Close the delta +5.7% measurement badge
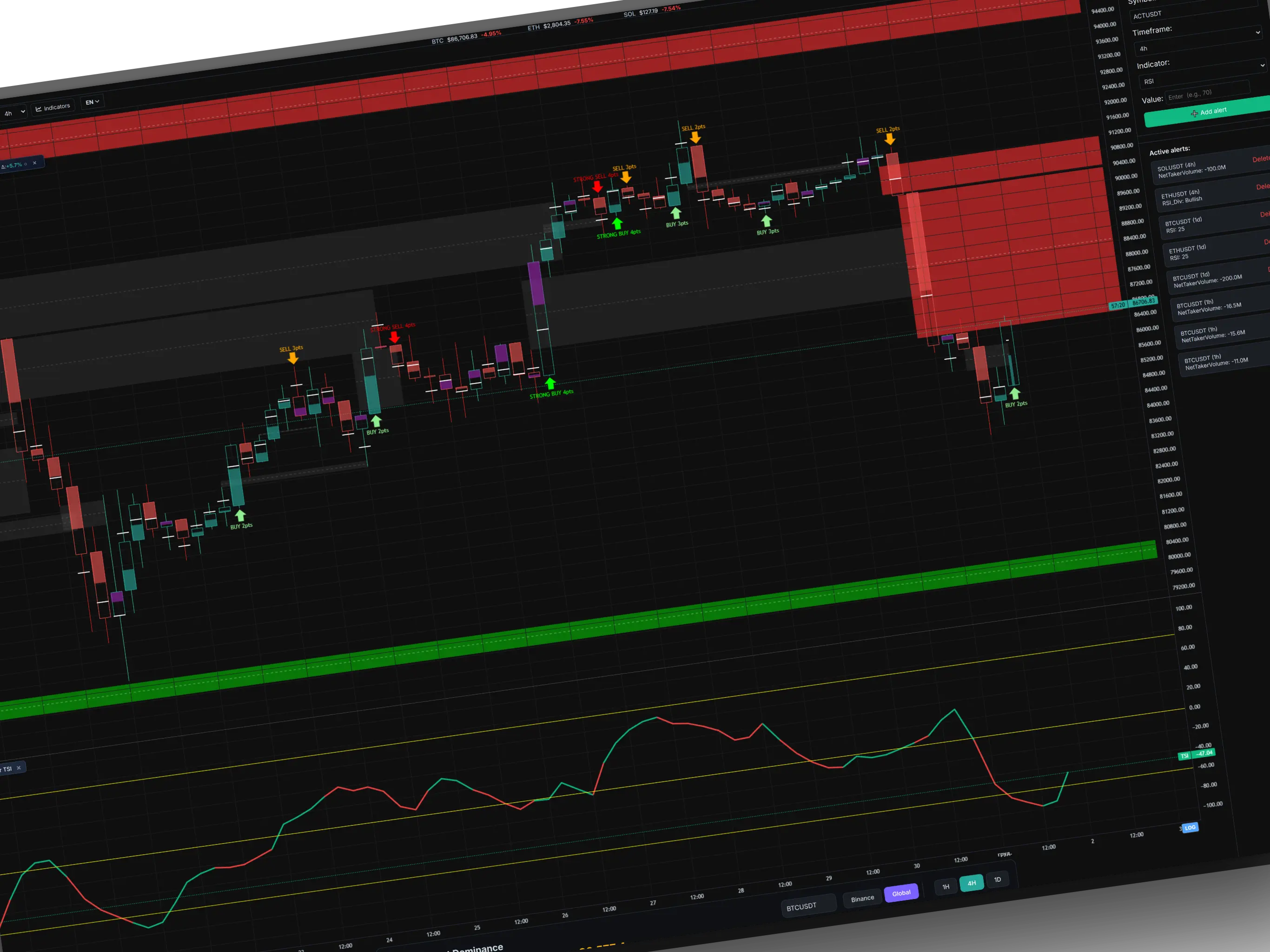 click(34, 163)
